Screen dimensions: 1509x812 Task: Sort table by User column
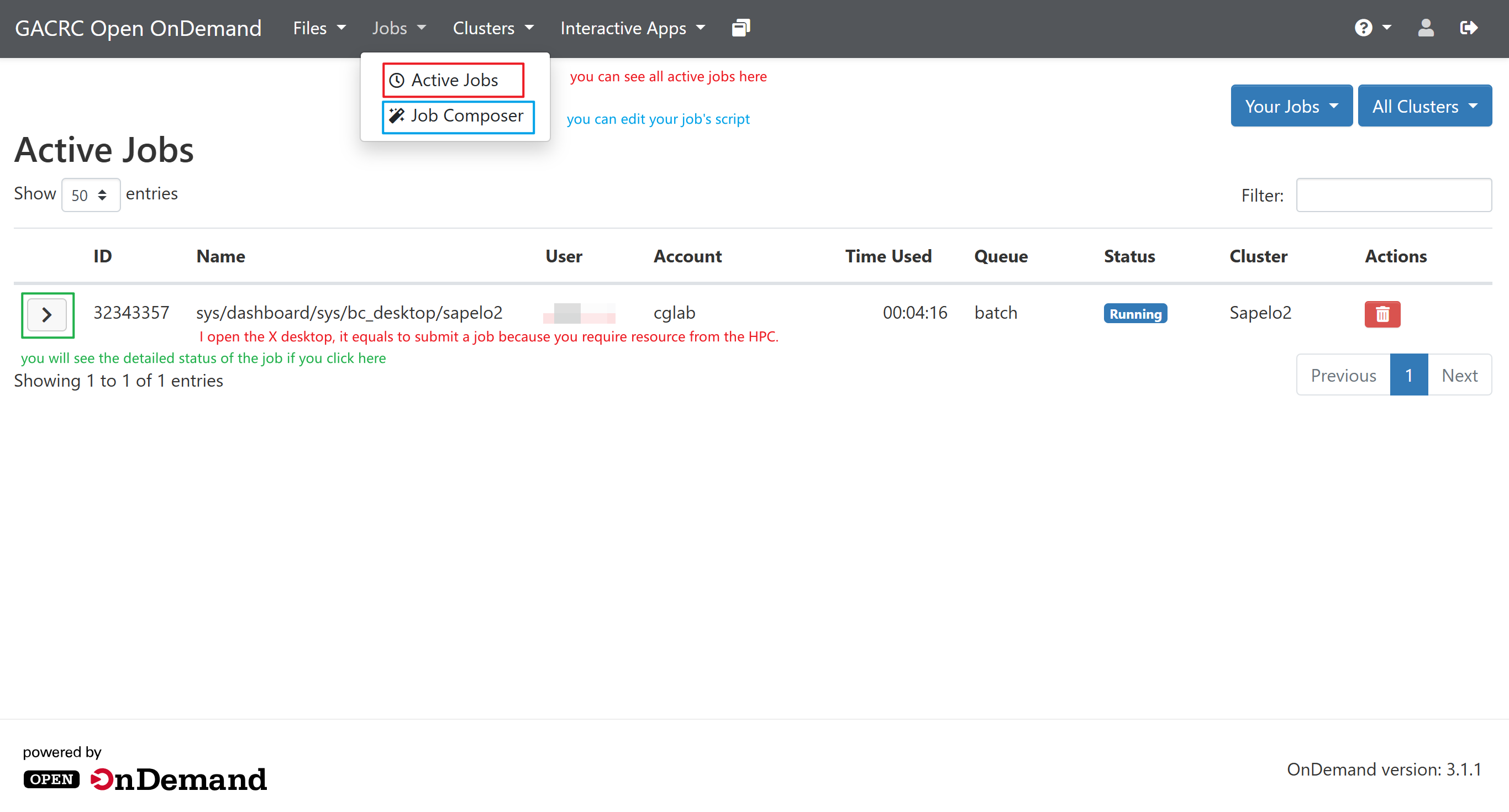(x=564, y=256)
